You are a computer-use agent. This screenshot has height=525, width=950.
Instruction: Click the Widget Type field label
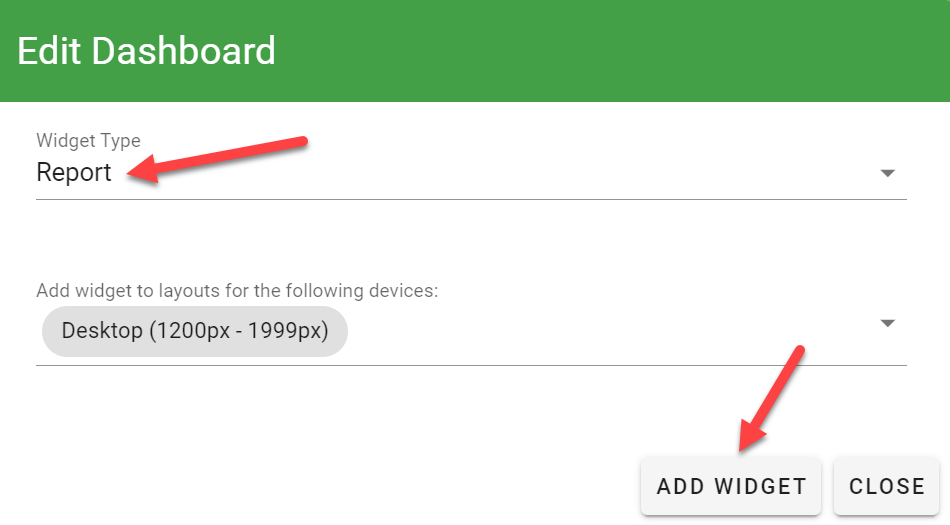point(88,141)
